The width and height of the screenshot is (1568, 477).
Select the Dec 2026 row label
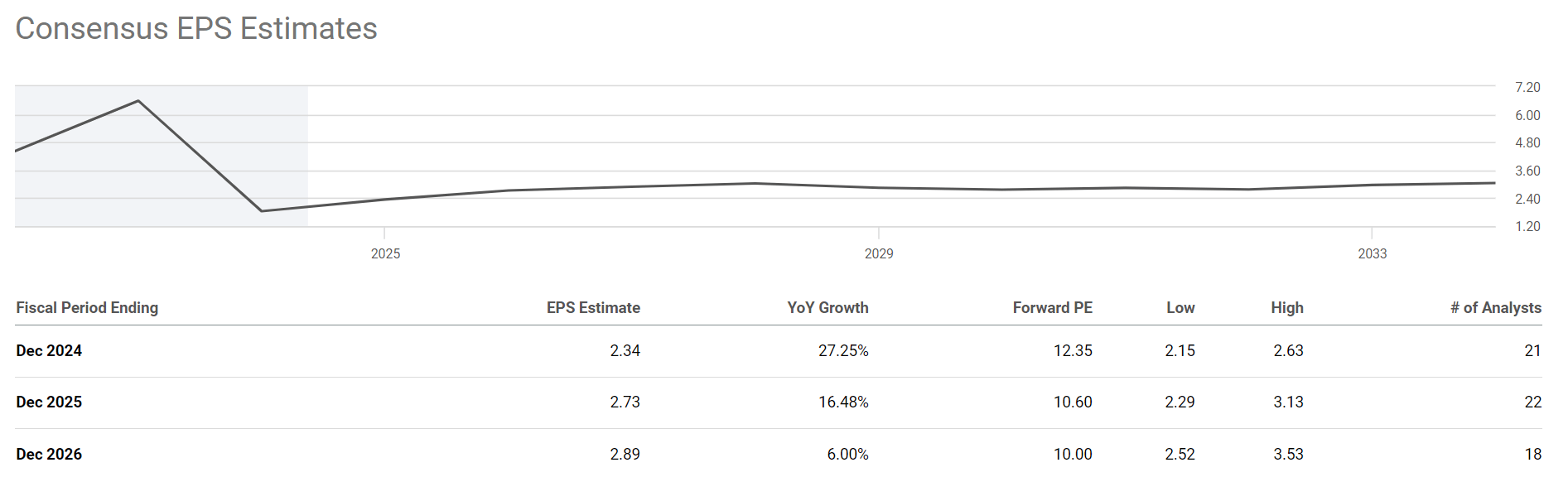point(49,455)
